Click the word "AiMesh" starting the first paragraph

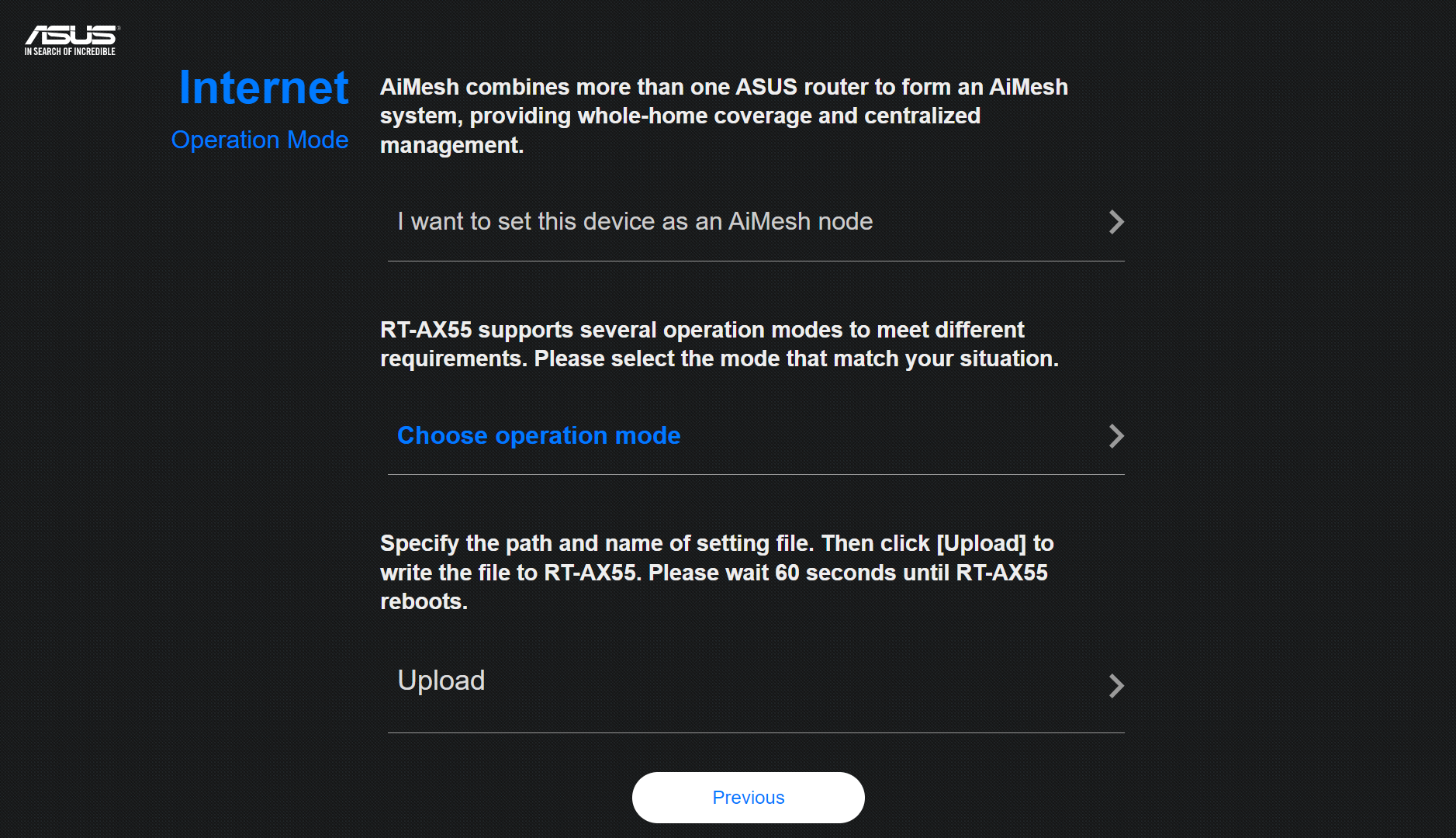click(420, 87)
